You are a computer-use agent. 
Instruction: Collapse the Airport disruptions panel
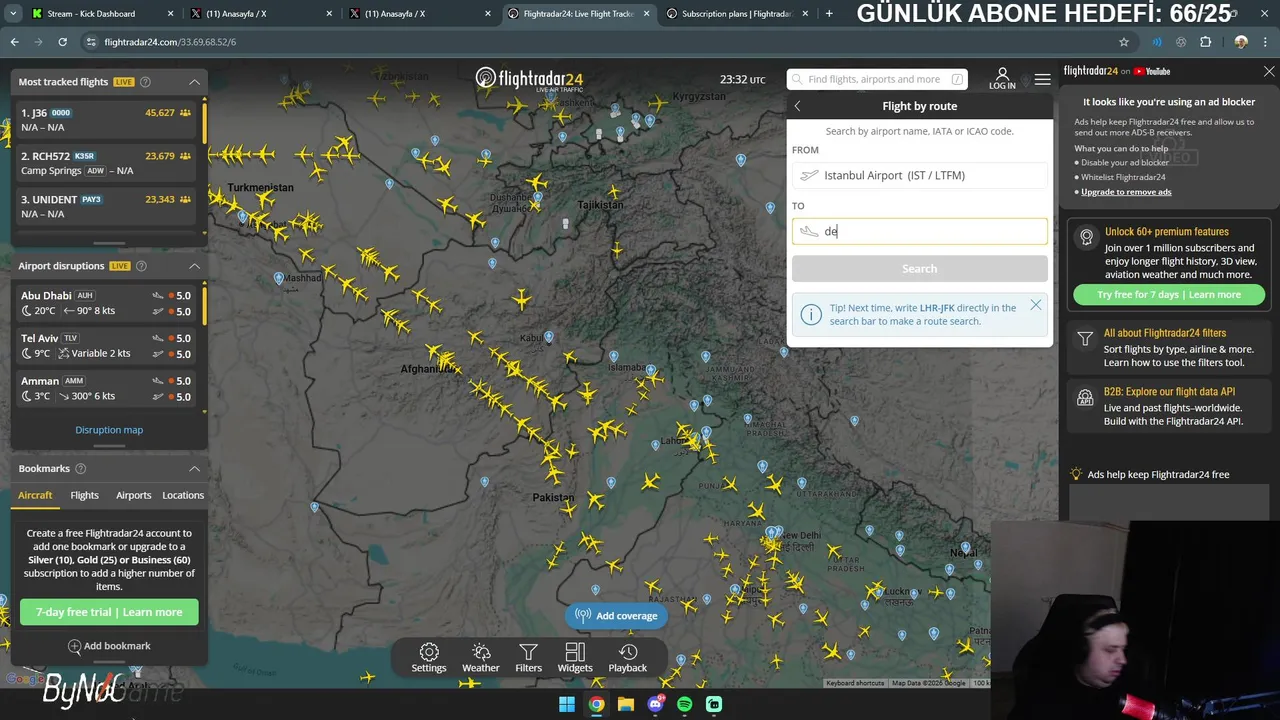coord(195,266)
